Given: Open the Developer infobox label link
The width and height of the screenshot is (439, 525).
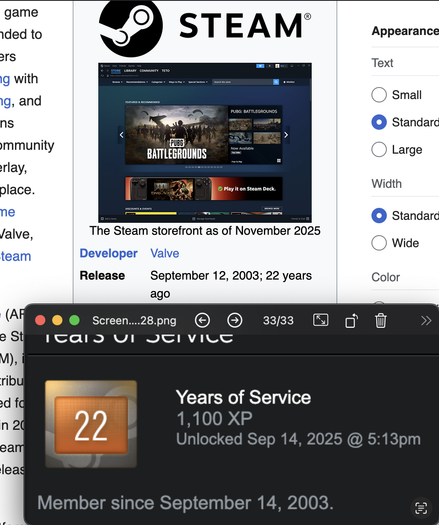Looking at the screenshot, I should [108, 253].
